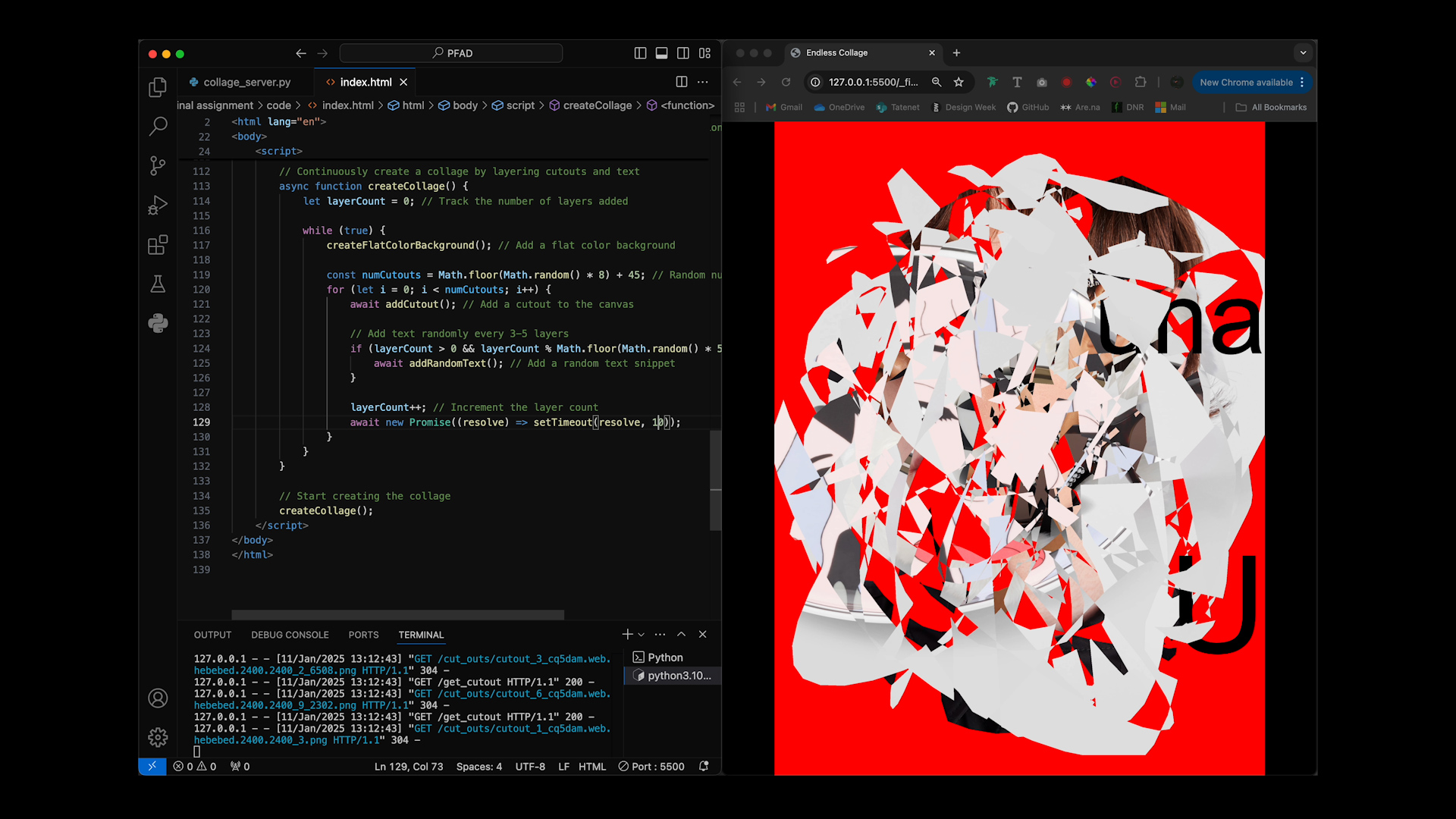Customize the VS Code layout
1456x819 pixels.
tap(704, 53)
